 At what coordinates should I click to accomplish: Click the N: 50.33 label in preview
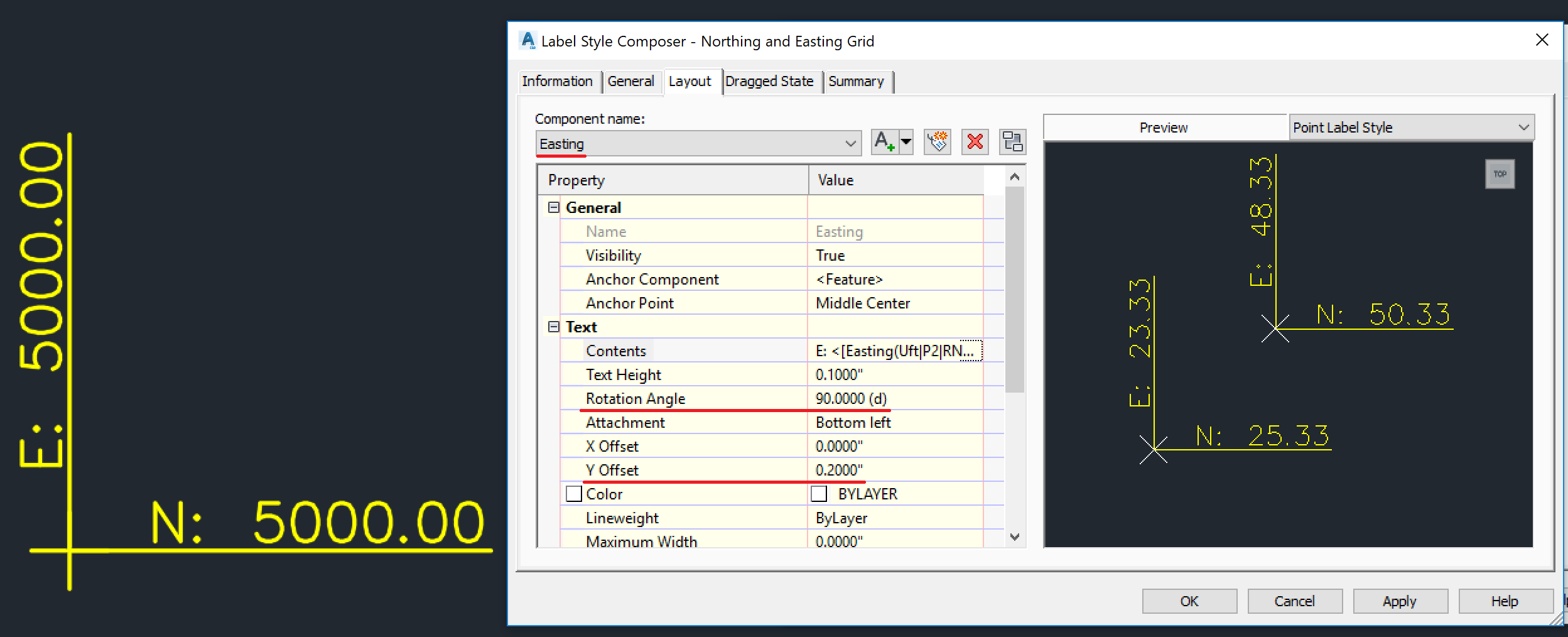click(1383, 314)
